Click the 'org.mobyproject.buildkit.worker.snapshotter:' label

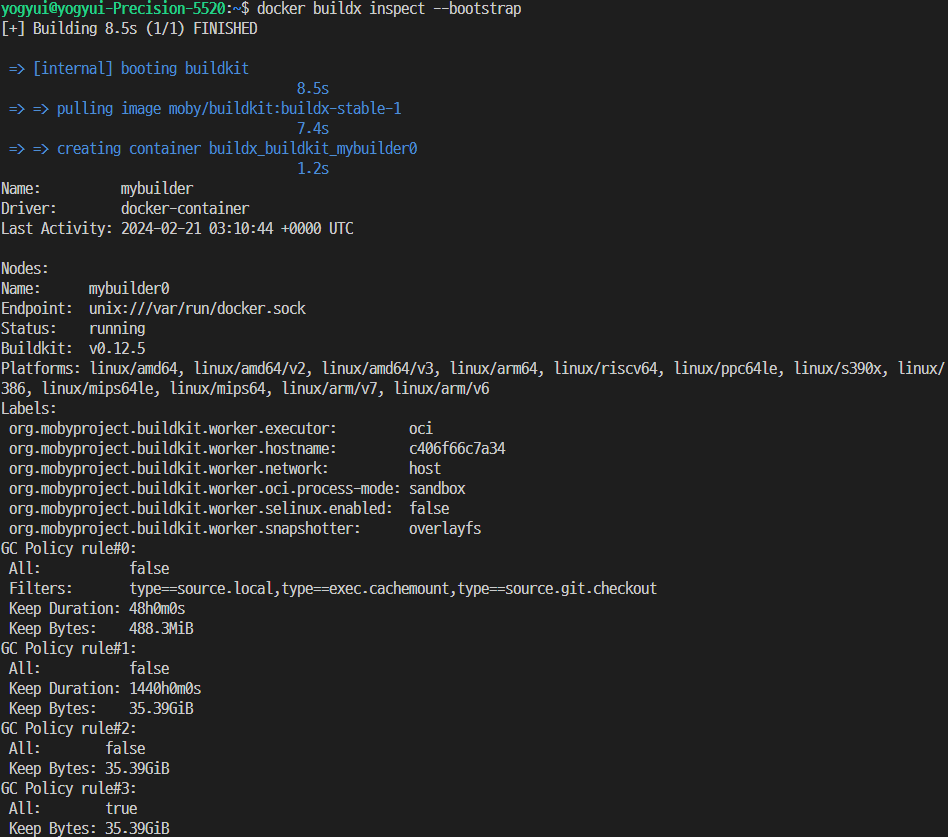[x=184, y=528]
